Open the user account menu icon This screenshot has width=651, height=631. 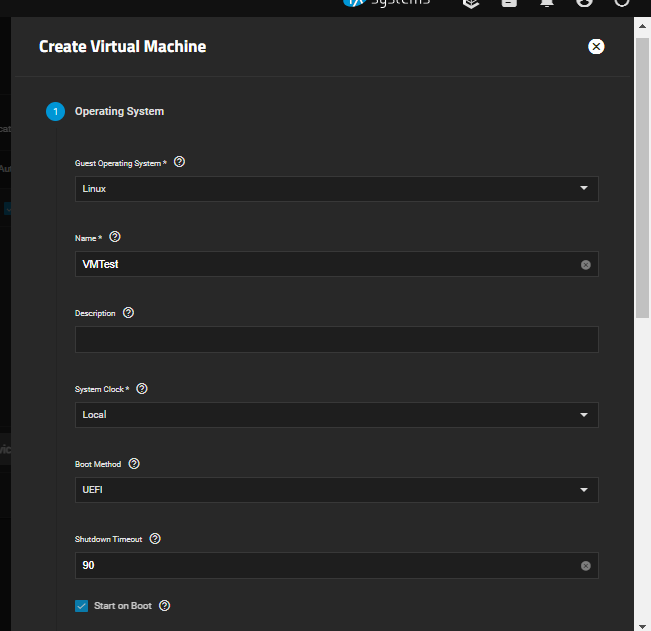[584, 3]
